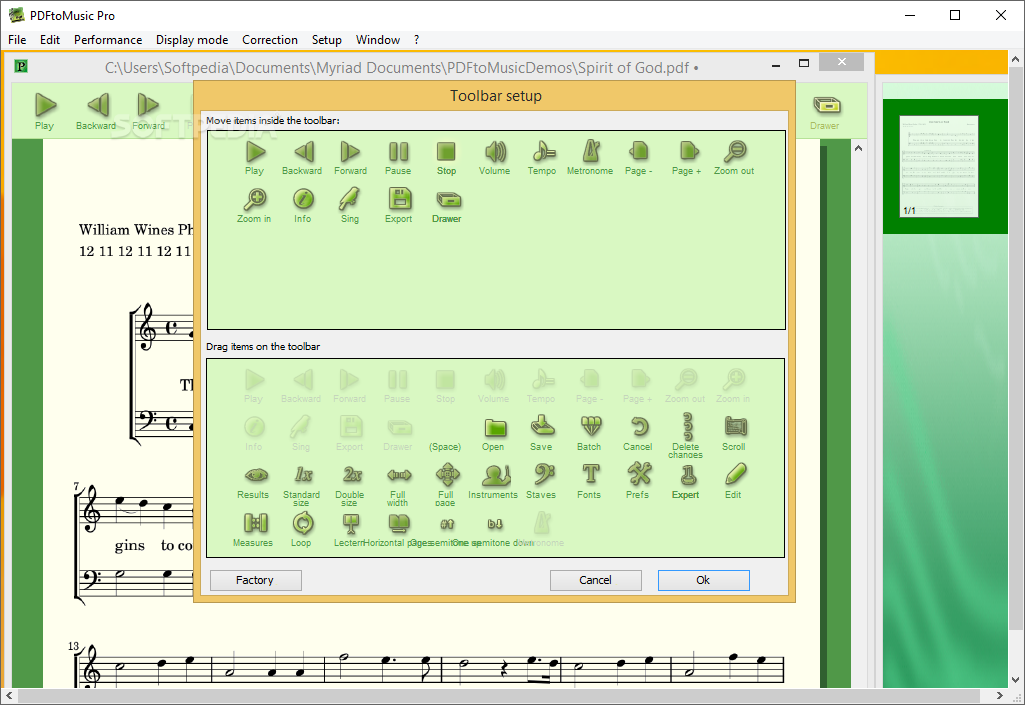This screenshot has height=705, width=1025.
Task: Click the Metronome icon in the upper toolbar list
Action: click(x=590, y=152)
